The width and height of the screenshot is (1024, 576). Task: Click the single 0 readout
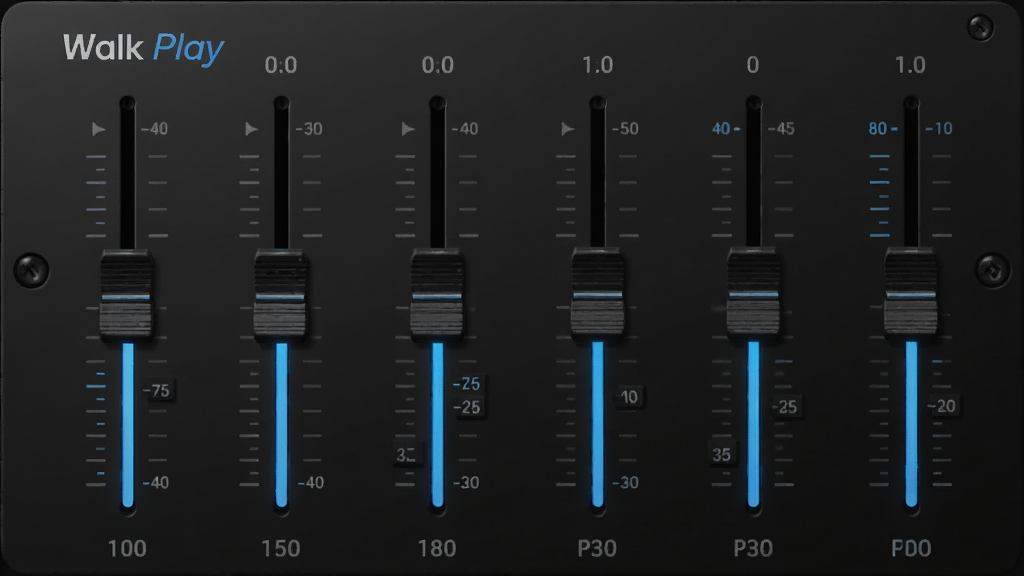click(x=753, y=65)
